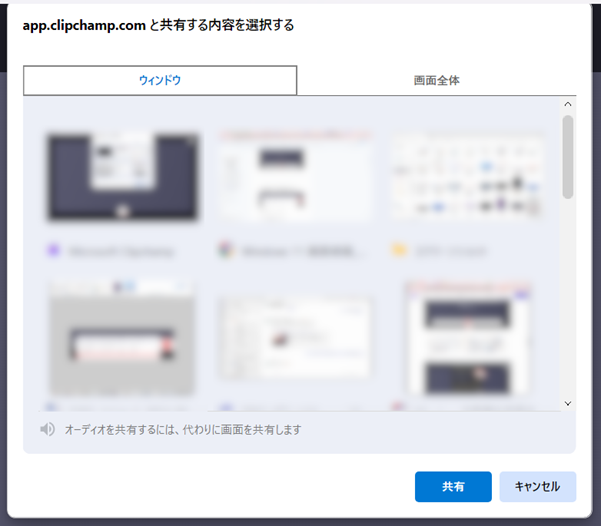Click the yellow folder icon under third thumbnail

pos(399,251)
